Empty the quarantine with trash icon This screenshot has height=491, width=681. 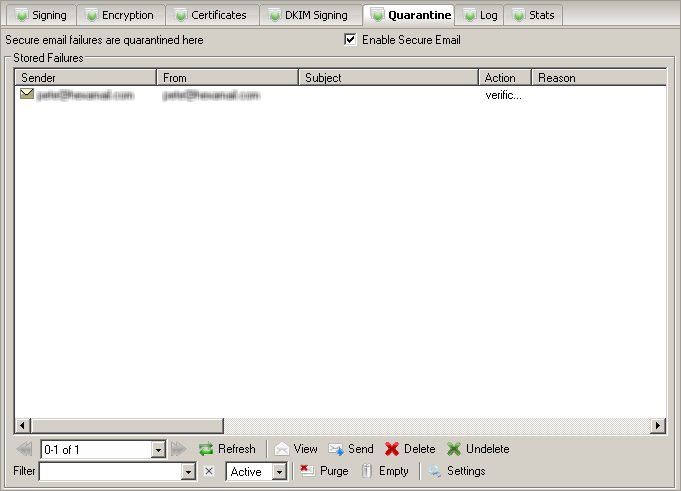[x=367, y=471]
